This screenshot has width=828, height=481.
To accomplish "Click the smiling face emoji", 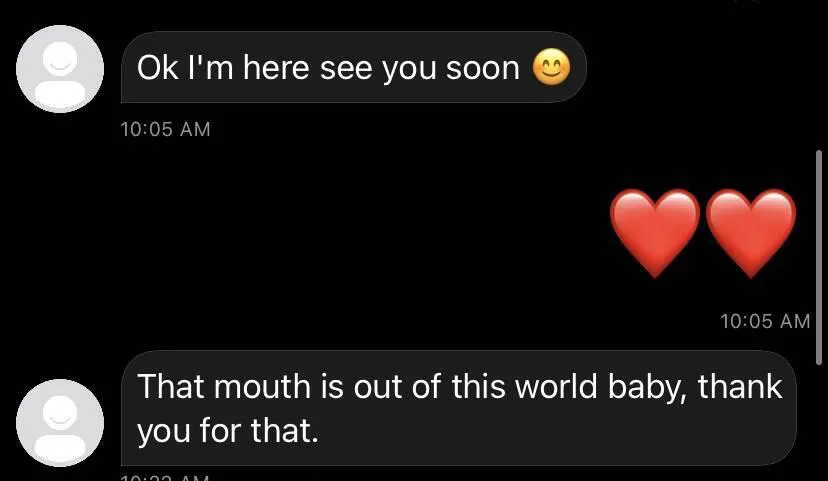I will (551, 67).
